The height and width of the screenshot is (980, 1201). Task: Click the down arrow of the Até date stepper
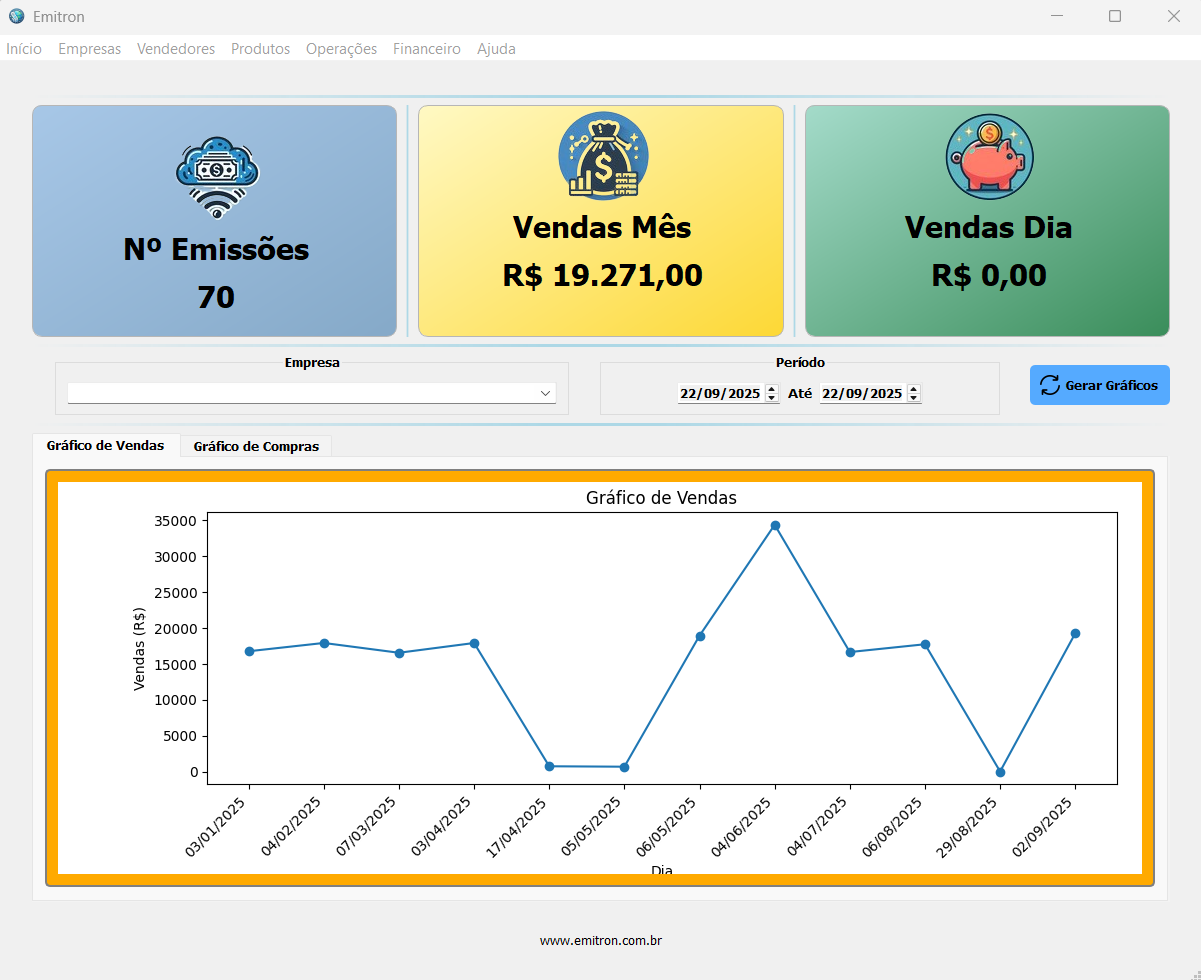(x=912, y=398)
